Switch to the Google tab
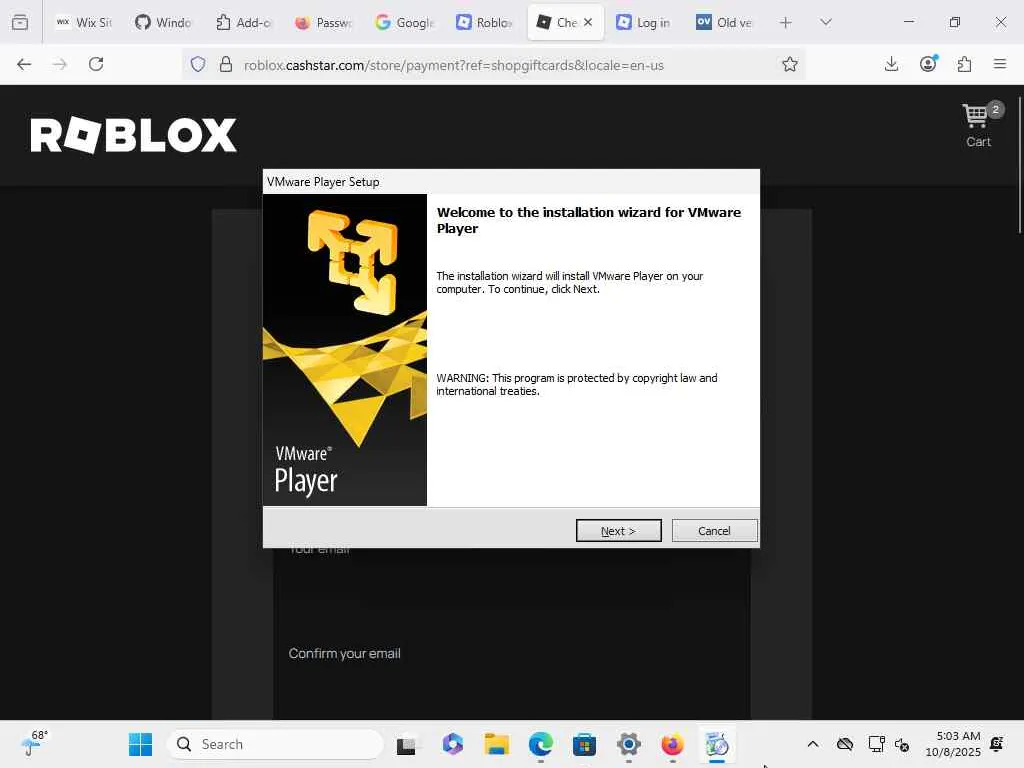 click(x=404, y=22)
